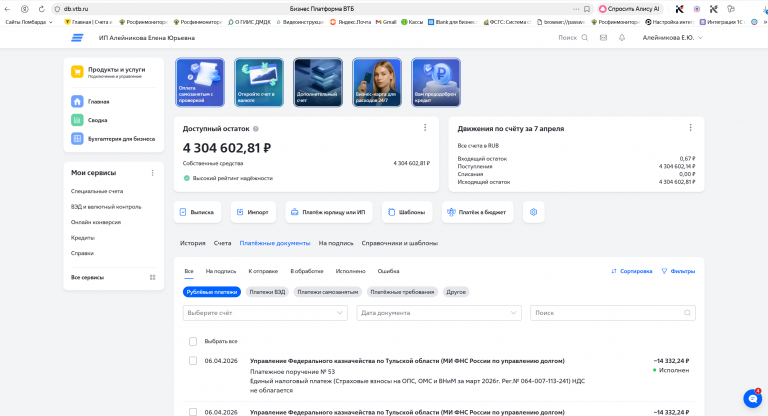Open the Gmail bookmark
Viewport: 768px width, 416px height.
click(x=386, y=22)
